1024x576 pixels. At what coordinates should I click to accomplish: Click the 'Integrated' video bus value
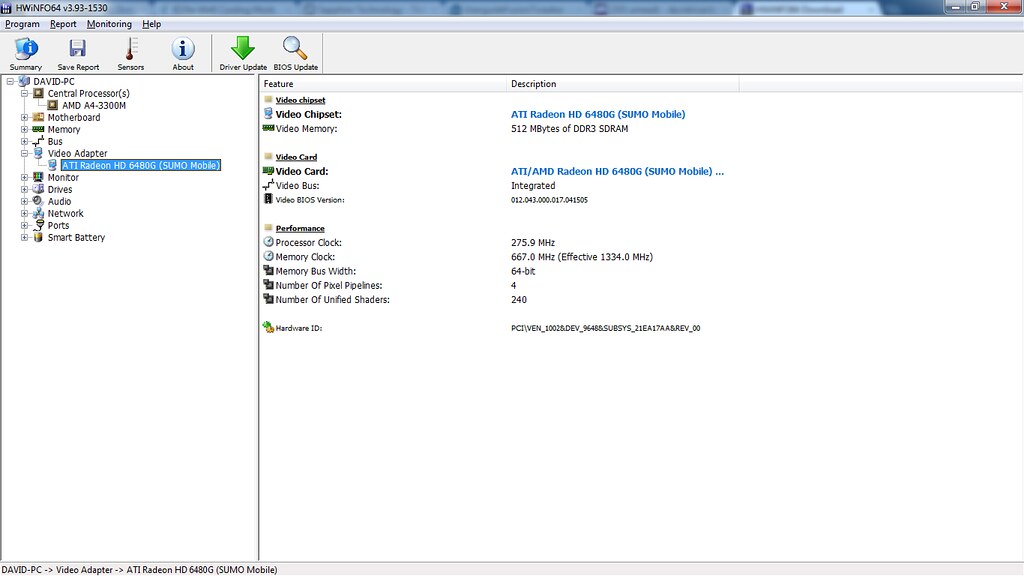533,185
